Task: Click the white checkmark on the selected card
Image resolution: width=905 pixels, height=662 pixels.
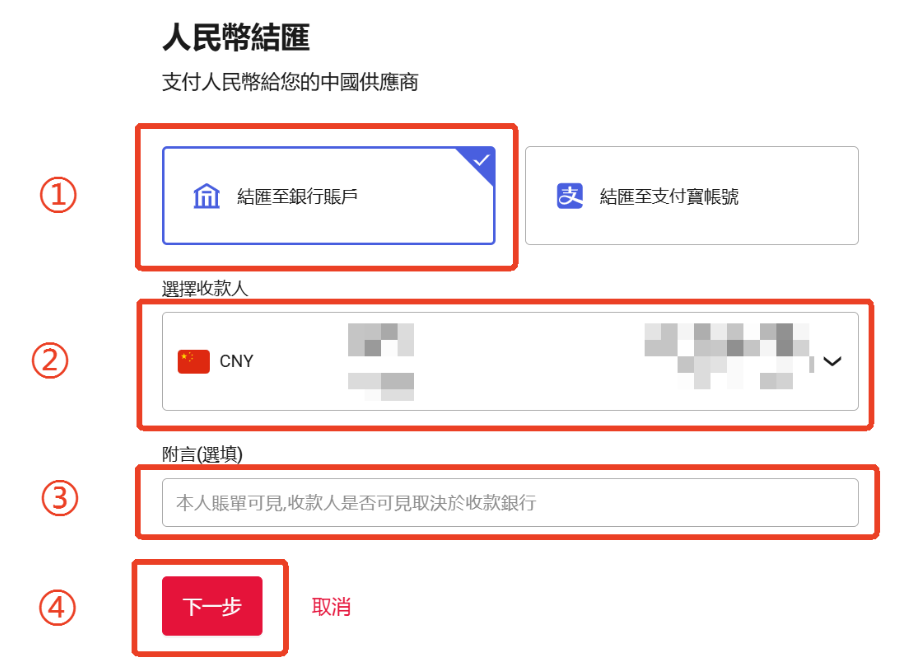Action: click(x=481, y=160)
